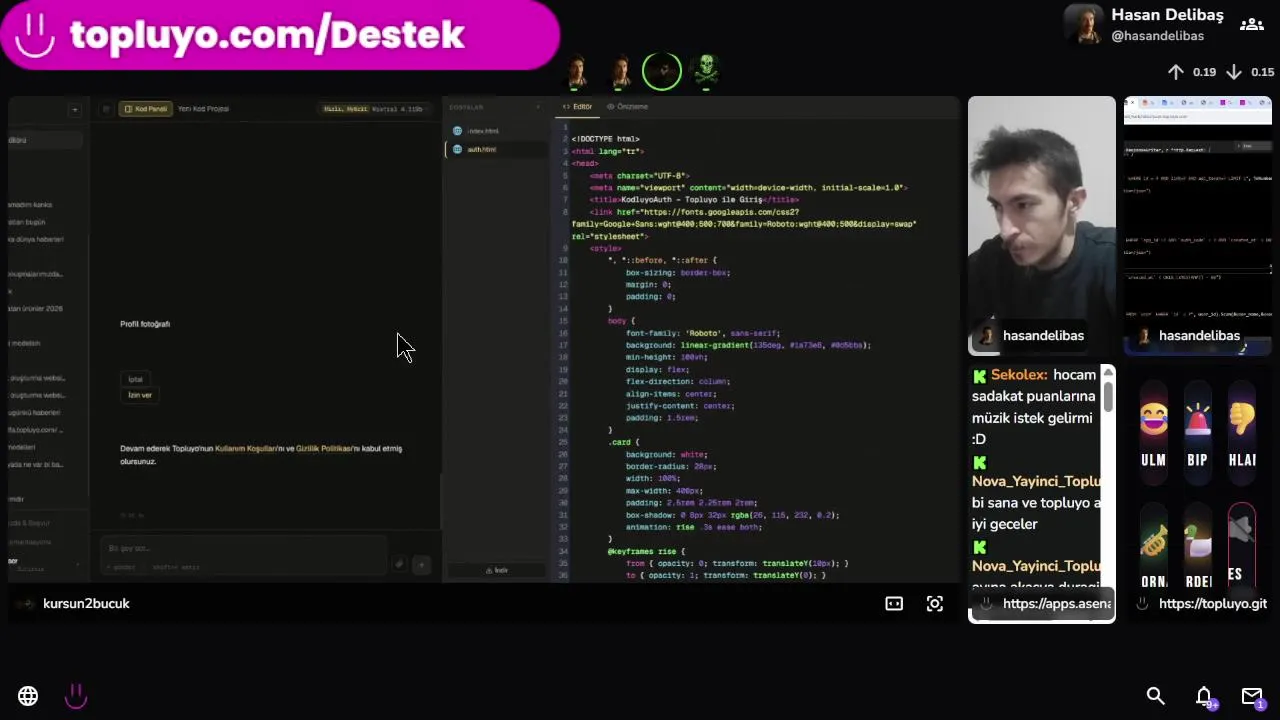Open Hasan Delibaş profile picture

1084,24
